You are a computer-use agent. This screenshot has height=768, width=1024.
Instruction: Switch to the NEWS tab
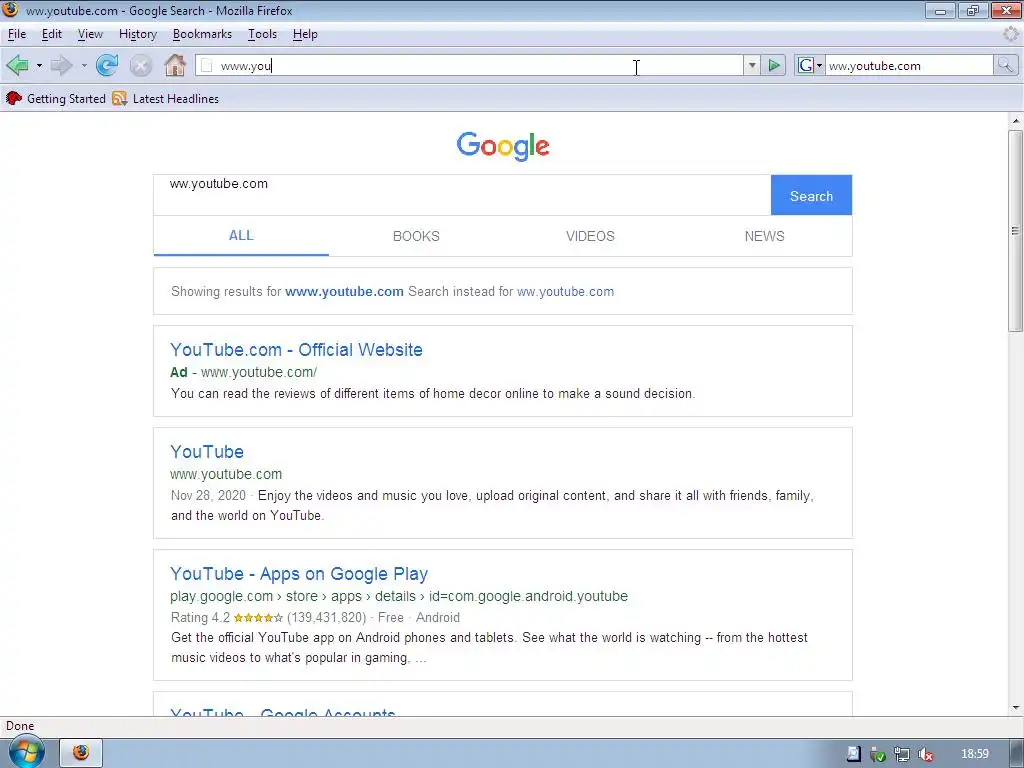[765, 236]
